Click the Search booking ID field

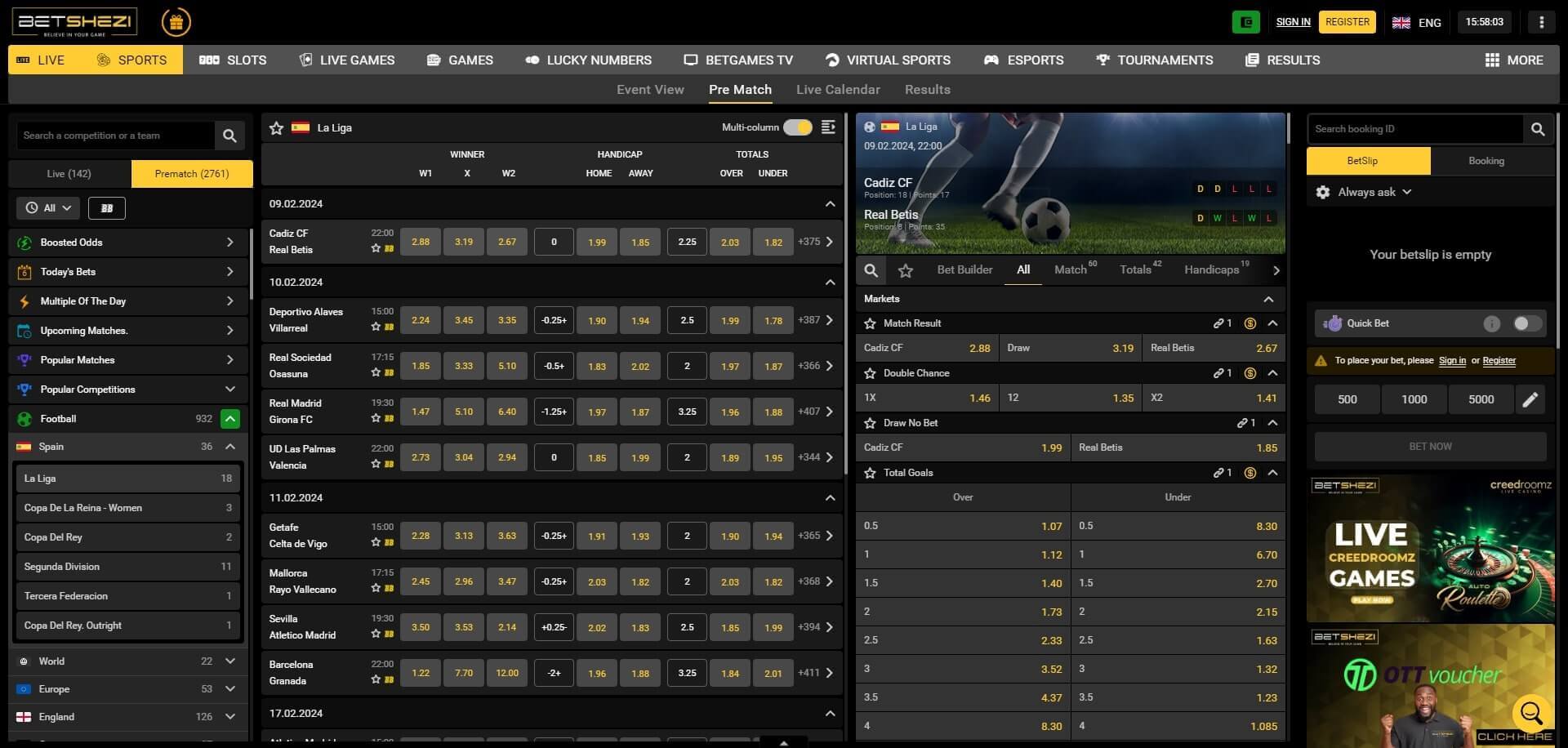tap(1414, 129)
